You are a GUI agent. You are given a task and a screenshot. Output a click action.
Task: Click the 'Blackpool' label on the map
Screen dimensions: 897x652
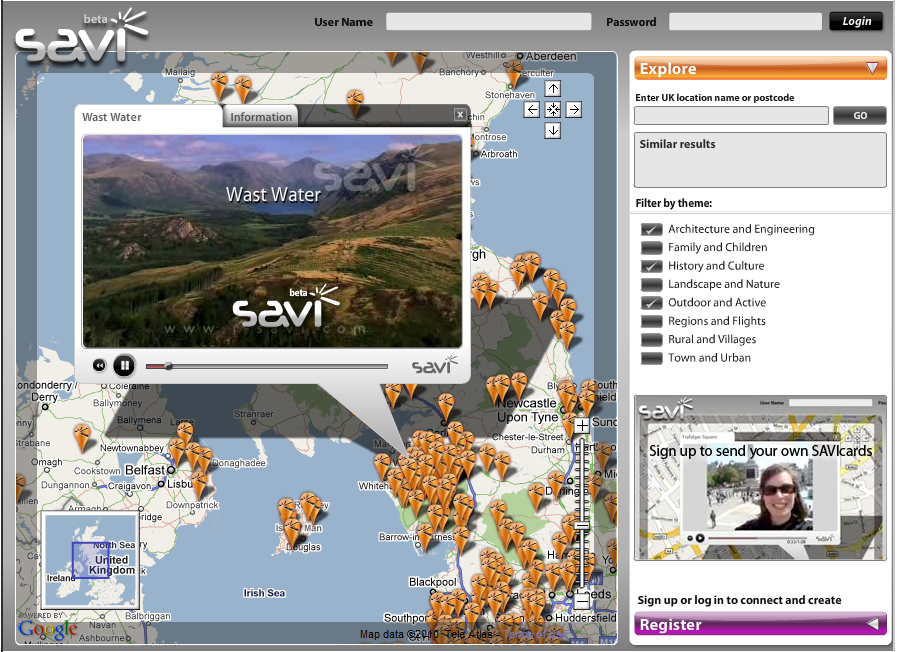[x=432, y=582]
